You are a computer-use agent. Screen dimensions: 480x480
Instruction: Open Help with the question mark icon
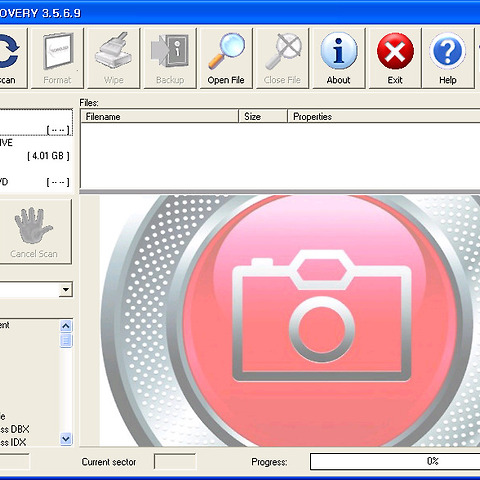(448, 58)
